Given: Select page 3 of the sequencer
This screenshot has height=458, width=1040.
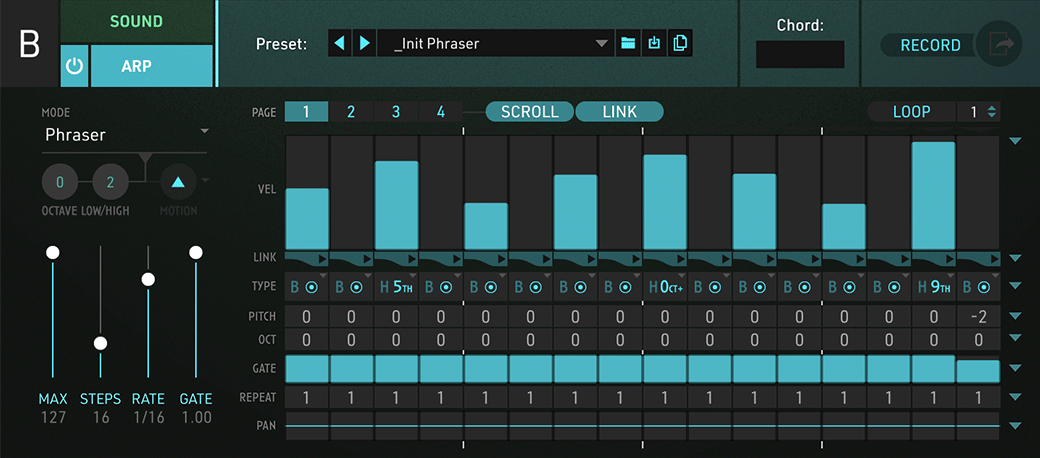Looking at the screenshot, I should click(x=396, y=112).
